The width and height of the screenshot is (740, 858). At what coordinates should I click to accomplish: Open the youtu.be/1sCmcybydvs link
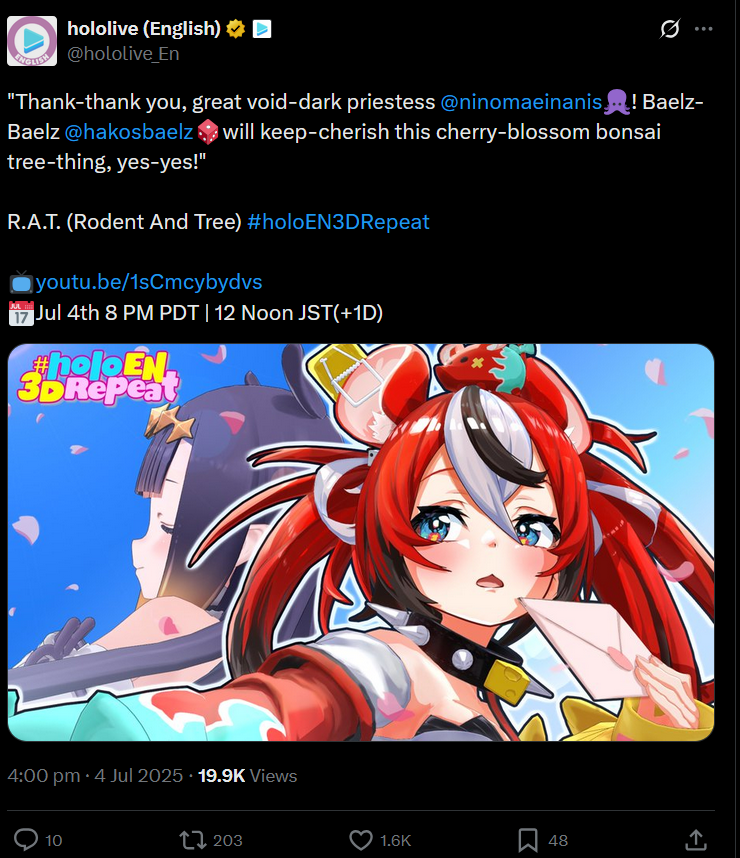(x=149, y=282)
